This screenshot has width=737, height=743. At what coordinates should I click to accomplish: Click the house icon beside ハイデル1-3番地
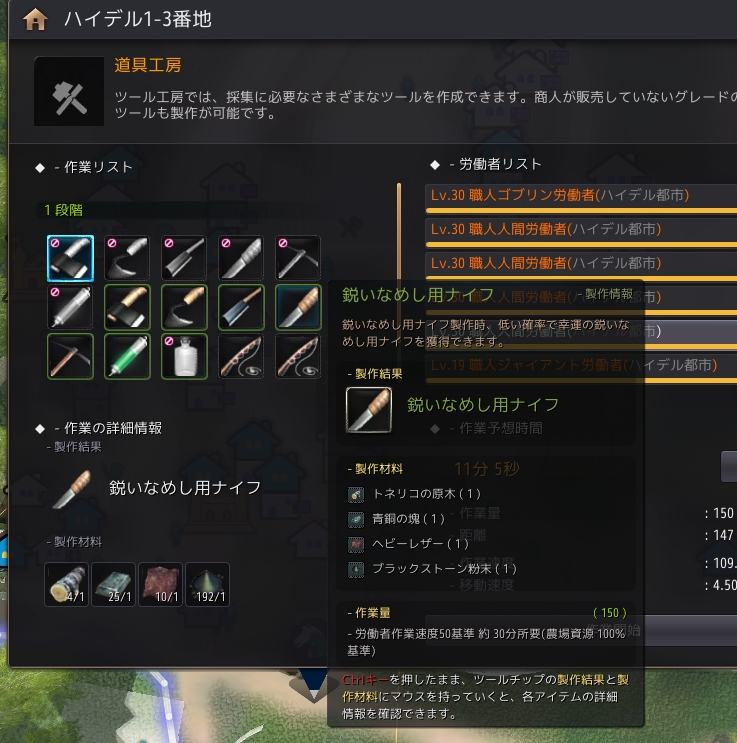[35, 19]
